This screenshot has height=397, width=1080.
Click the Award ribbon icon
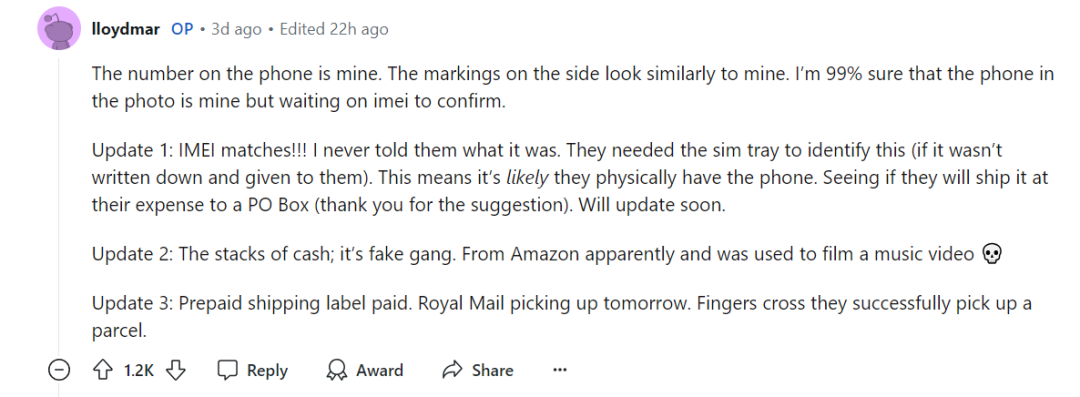(337, 370)
